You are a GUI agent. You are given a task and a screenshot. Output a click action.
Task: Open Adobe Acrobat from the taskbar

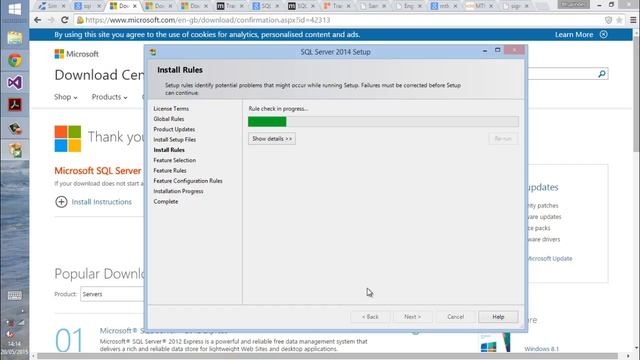(15, 105)
